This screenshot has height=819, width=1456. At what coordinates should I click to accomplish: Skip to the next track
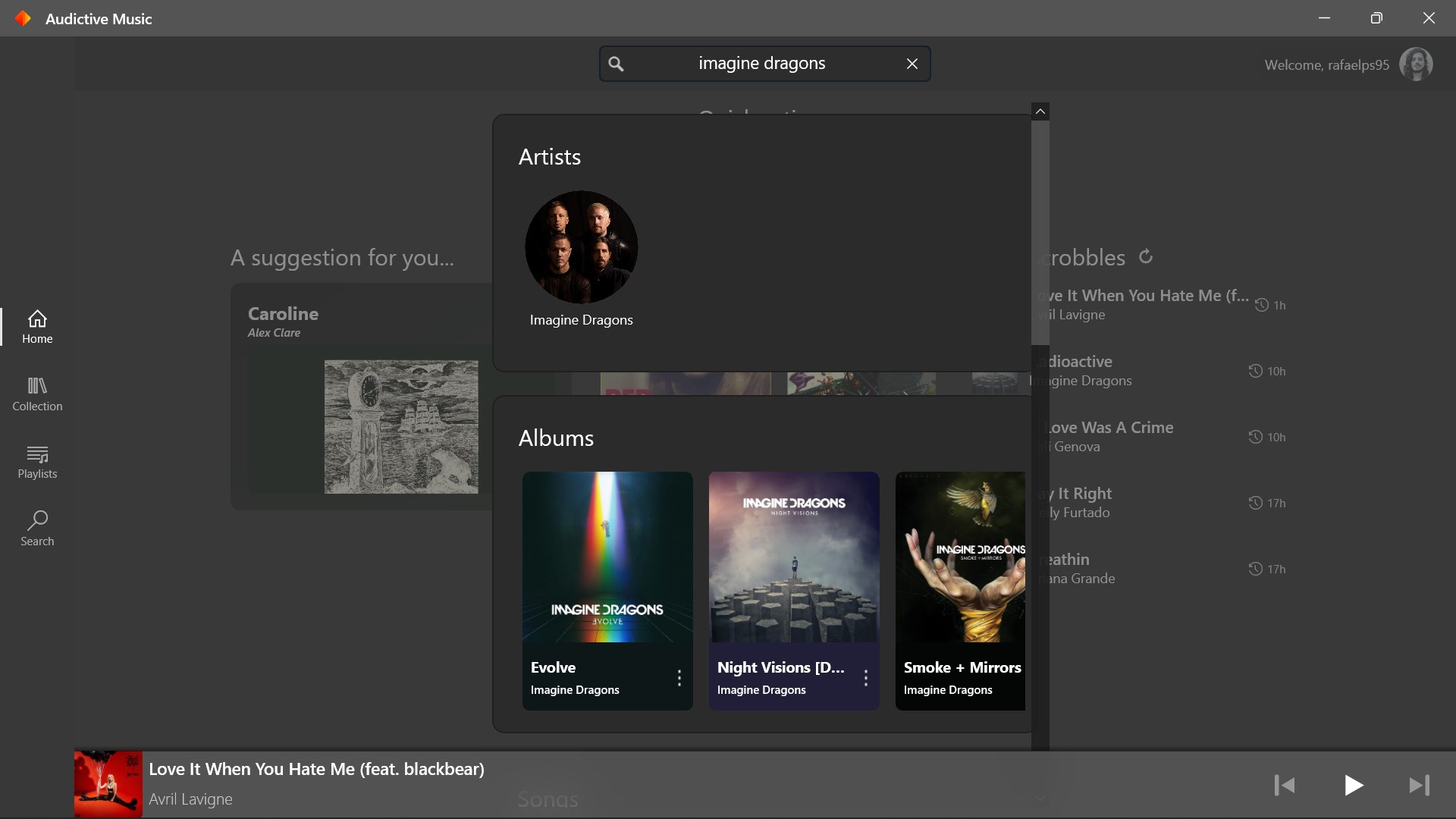tap(1420, 785)
